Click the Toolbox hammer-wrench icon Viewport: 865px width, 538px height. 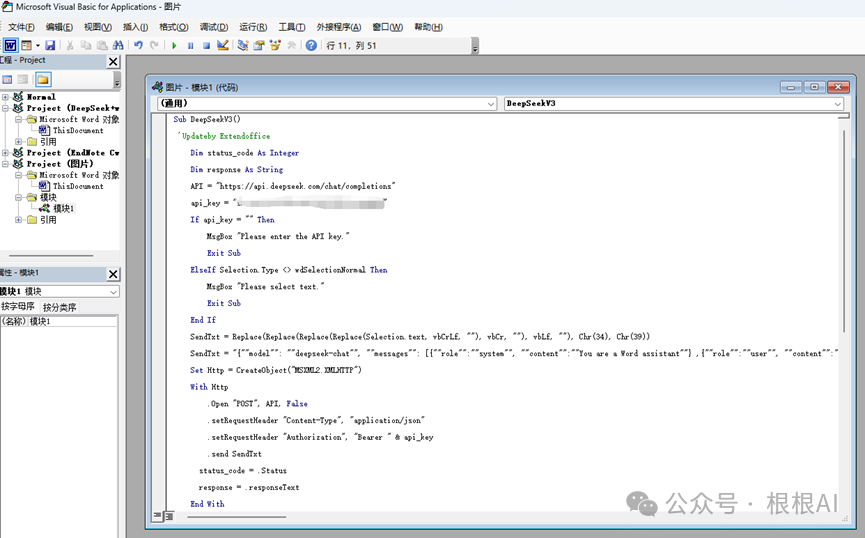coord(291,45)
